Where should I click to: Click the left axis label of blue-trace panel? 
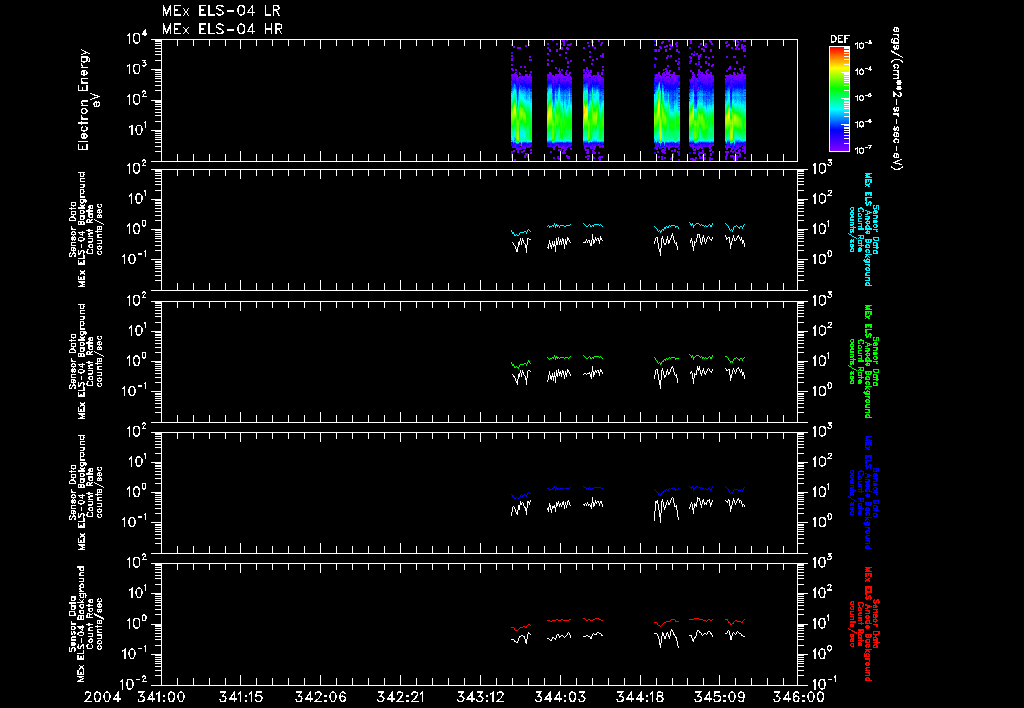coord(86,492)
